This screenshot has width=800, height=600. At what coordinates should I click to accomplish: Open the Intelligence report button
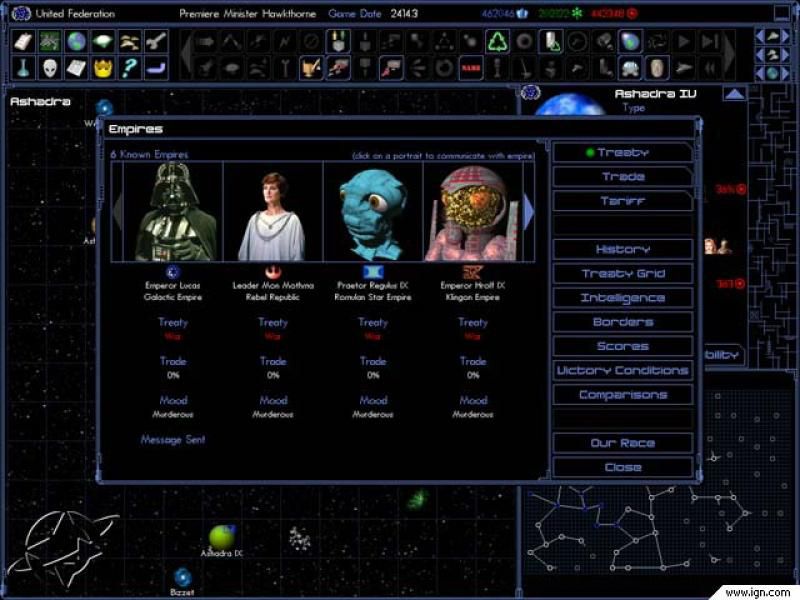coord(622,298)
